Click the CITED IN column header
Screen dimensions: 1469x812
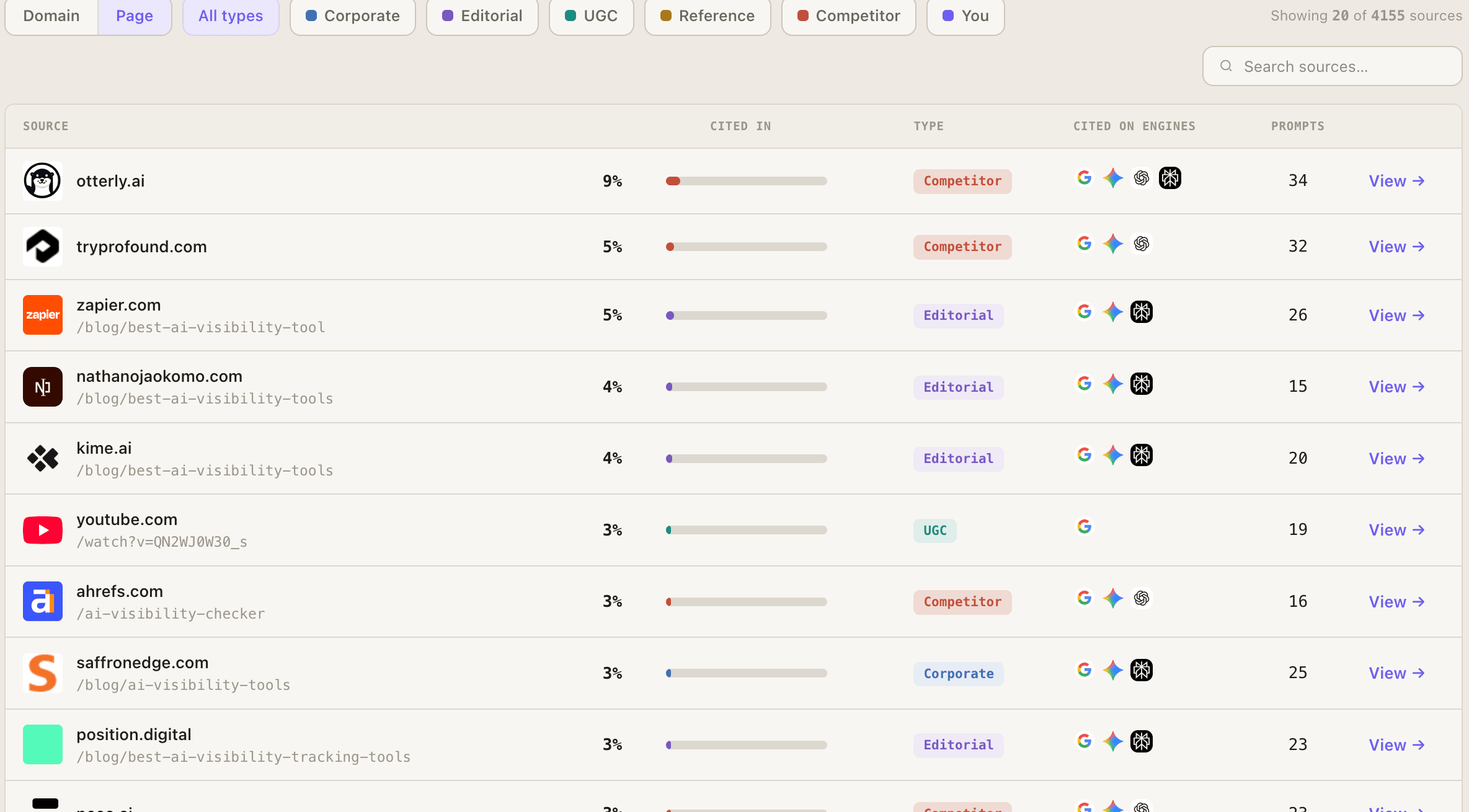click(740, 126)
